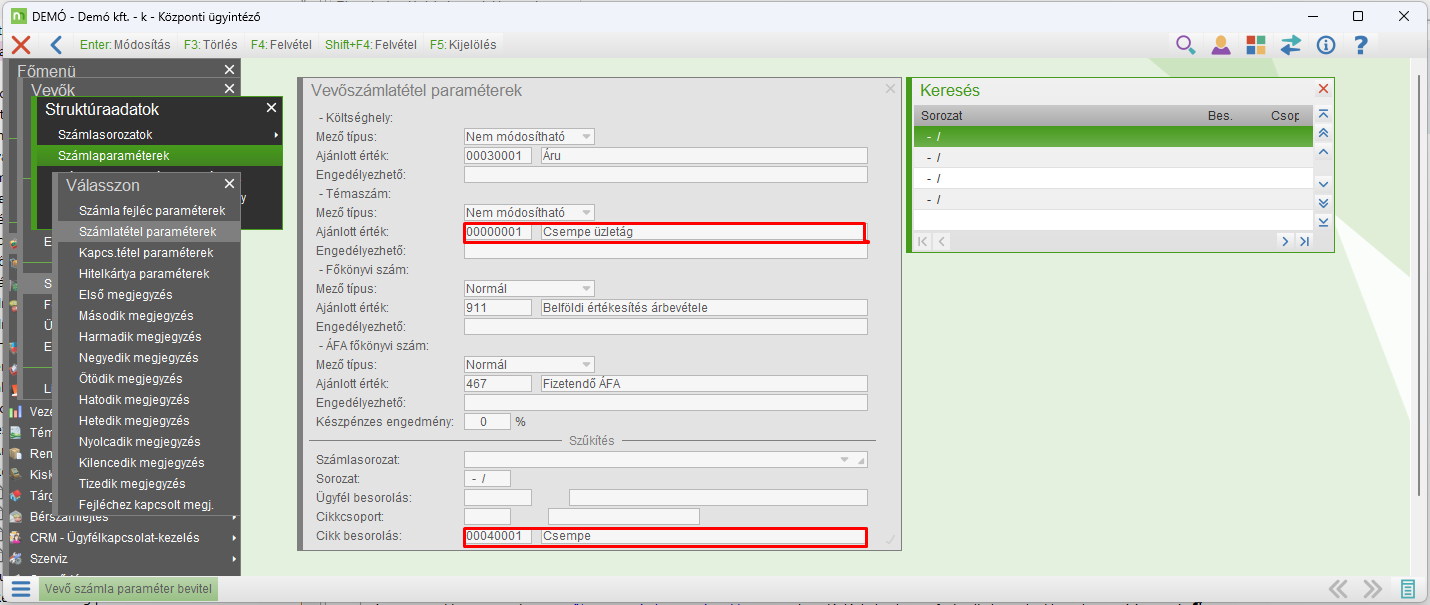Viewport: 1430px width, 605px height.
Task: Open Költséghely Mező típus dropdown
Action: coord(586,136)
